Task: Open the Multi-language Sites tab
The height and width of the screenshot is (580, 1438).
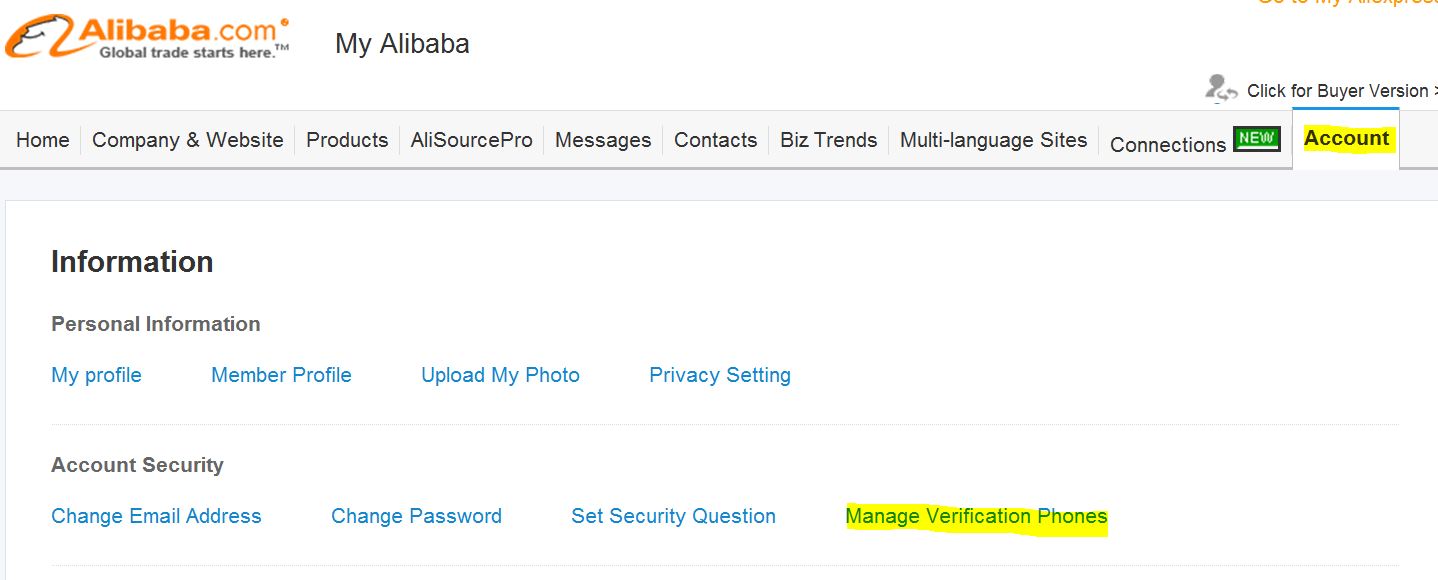Action: (x=994, y=140)
